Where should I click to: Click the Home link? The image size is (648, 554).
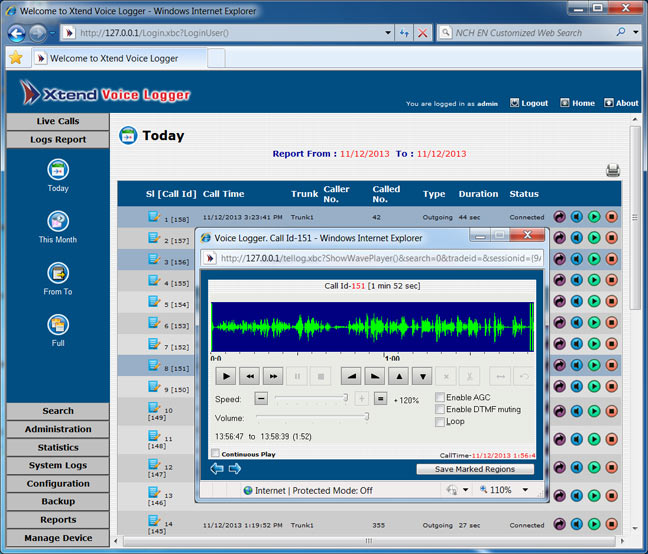coord(578,103)
